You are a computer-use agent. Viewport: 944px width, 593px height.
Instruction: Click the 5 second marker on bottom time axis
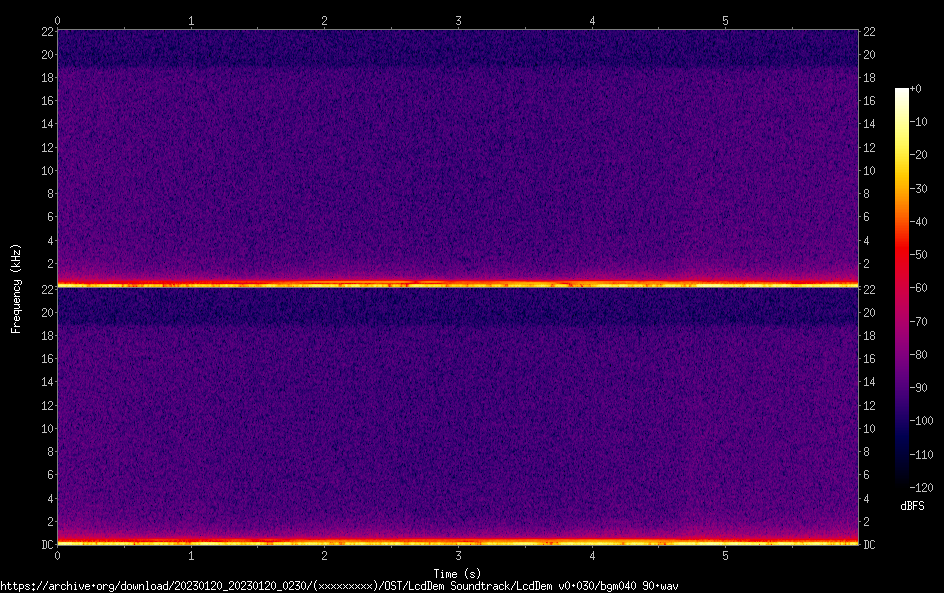tap(725, 555)
